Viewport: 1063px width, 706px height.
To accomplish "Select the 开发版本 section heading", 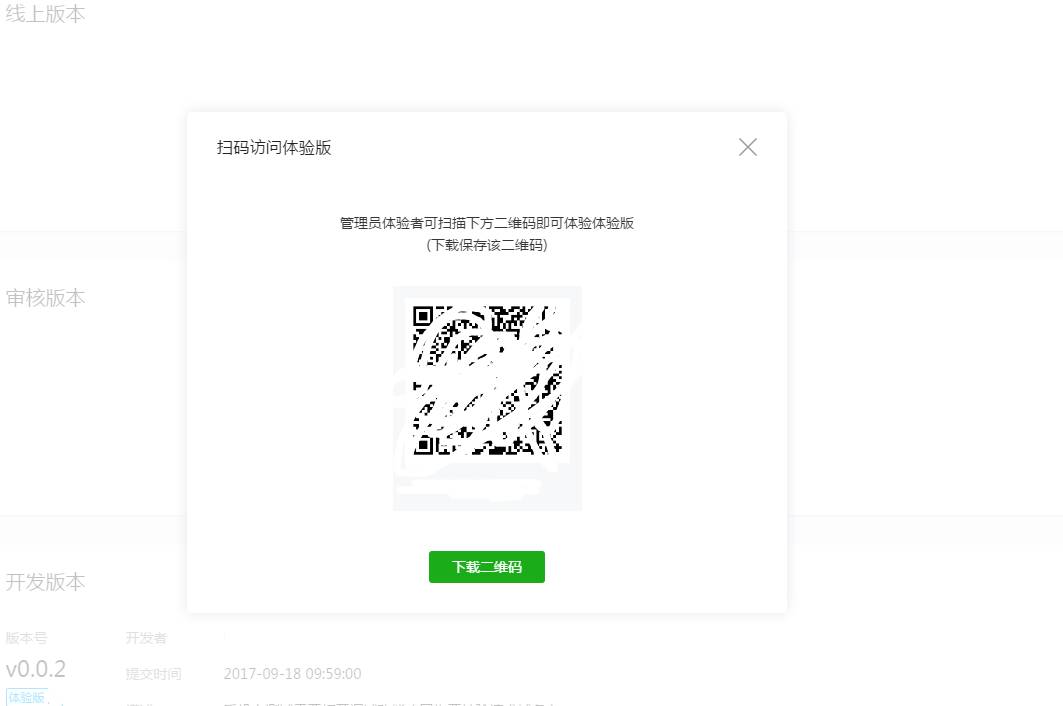I will click(45, 582).
